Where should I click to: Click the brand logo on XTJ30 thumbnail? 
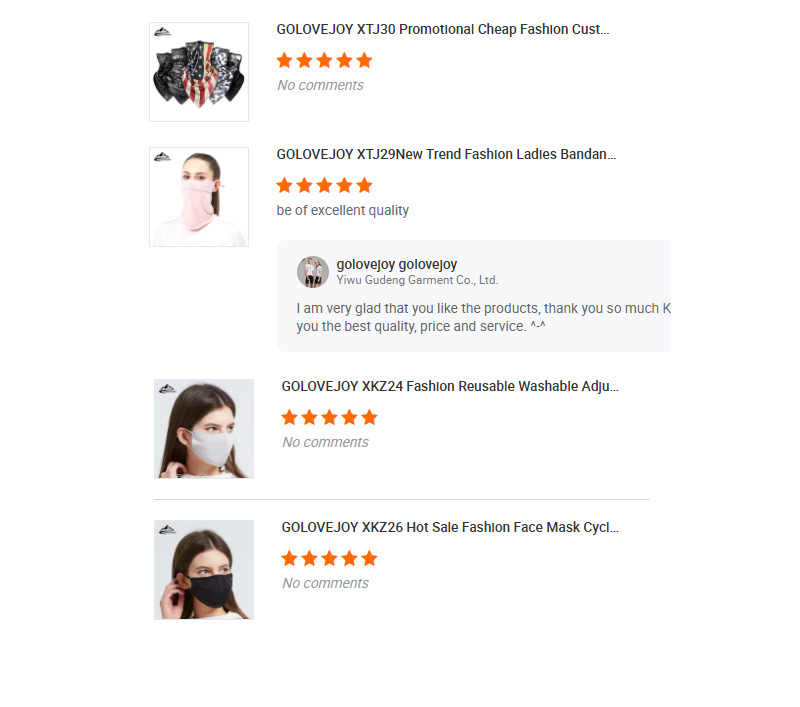(163, 32)
